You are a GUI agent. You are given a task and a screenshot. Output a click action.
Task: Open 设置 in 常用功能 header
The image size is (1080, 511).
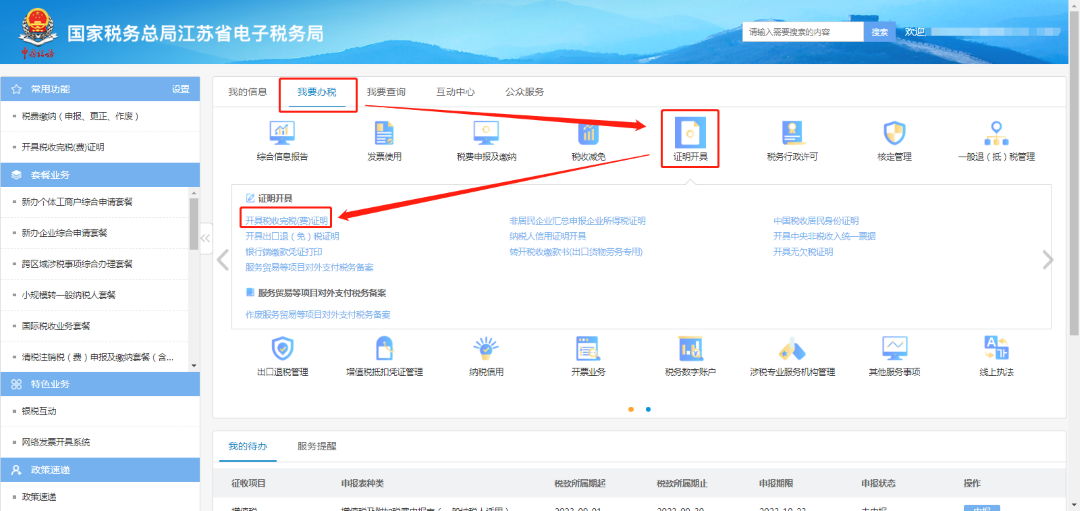pos(180,89)
